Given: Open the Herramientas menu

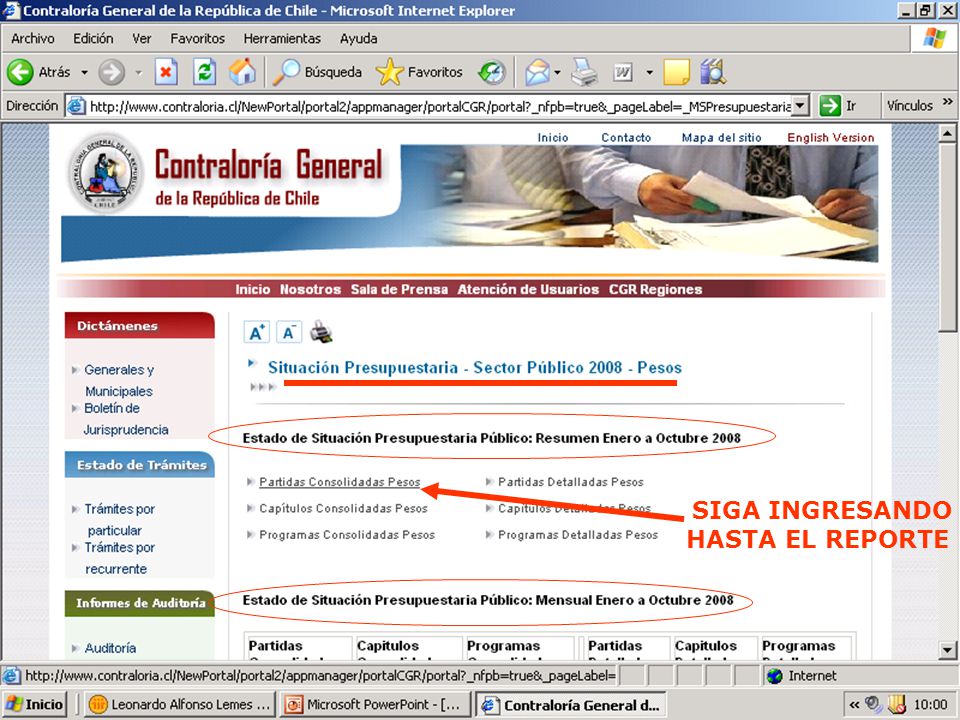Looking at the screenshot, I should coord(282,39).
